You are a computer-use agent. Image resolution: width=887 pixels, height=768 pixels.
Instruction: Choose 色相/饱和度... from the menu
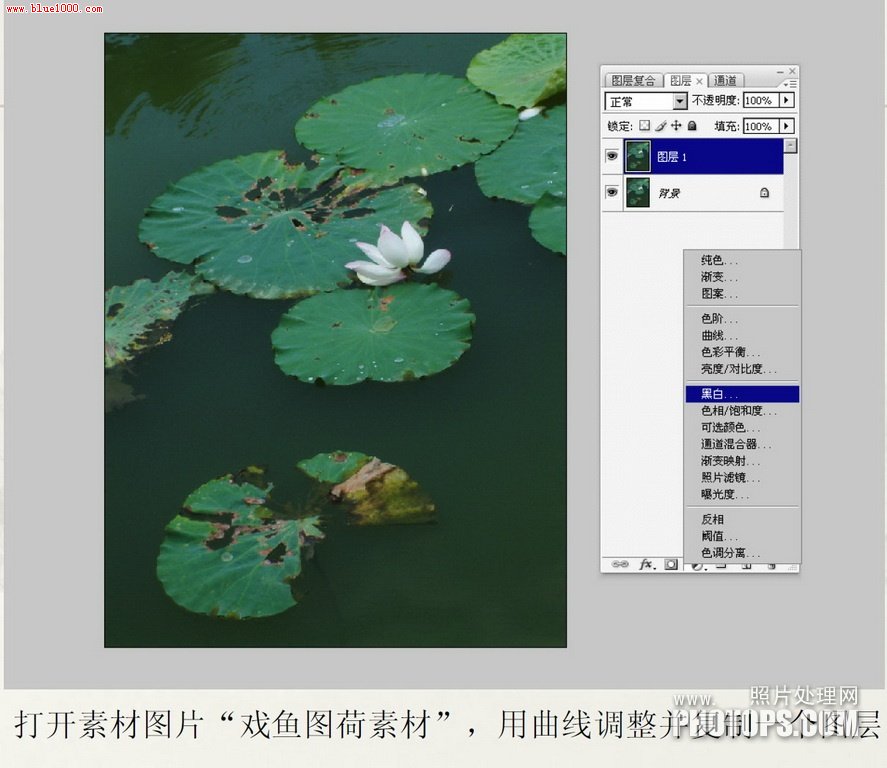coord(742,411)
